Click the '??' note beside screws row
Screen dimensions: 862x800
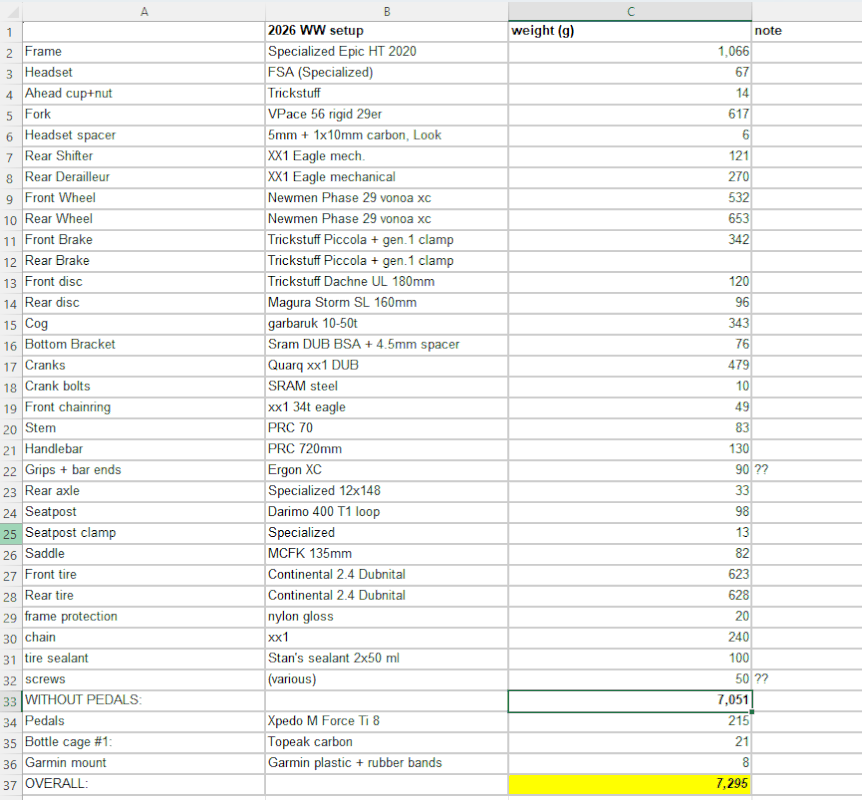pyautogui.click(x=807, y=679)
